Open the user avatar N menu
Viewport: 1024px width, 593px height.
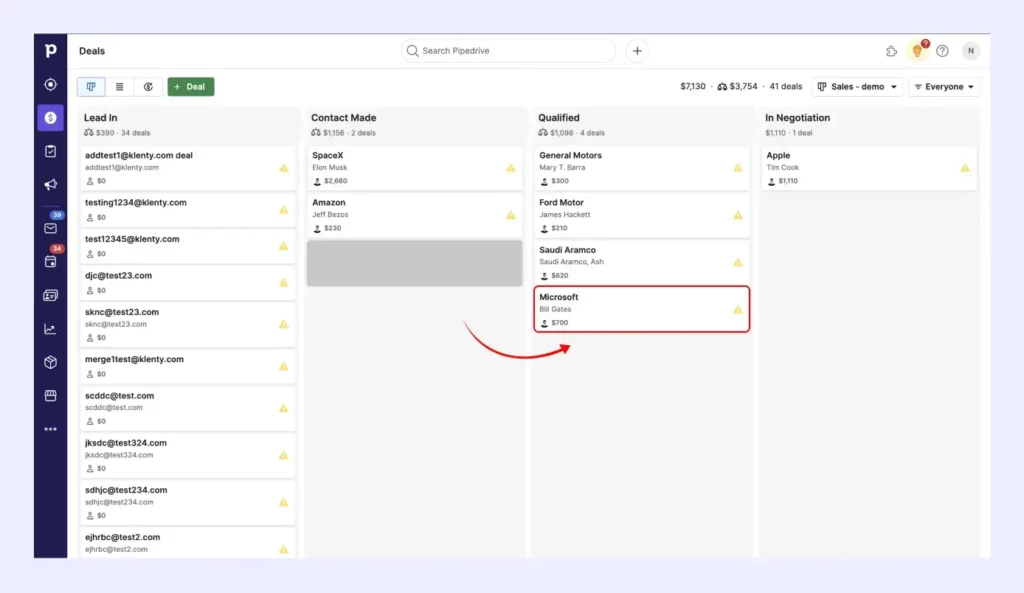[x=971, y=50]
